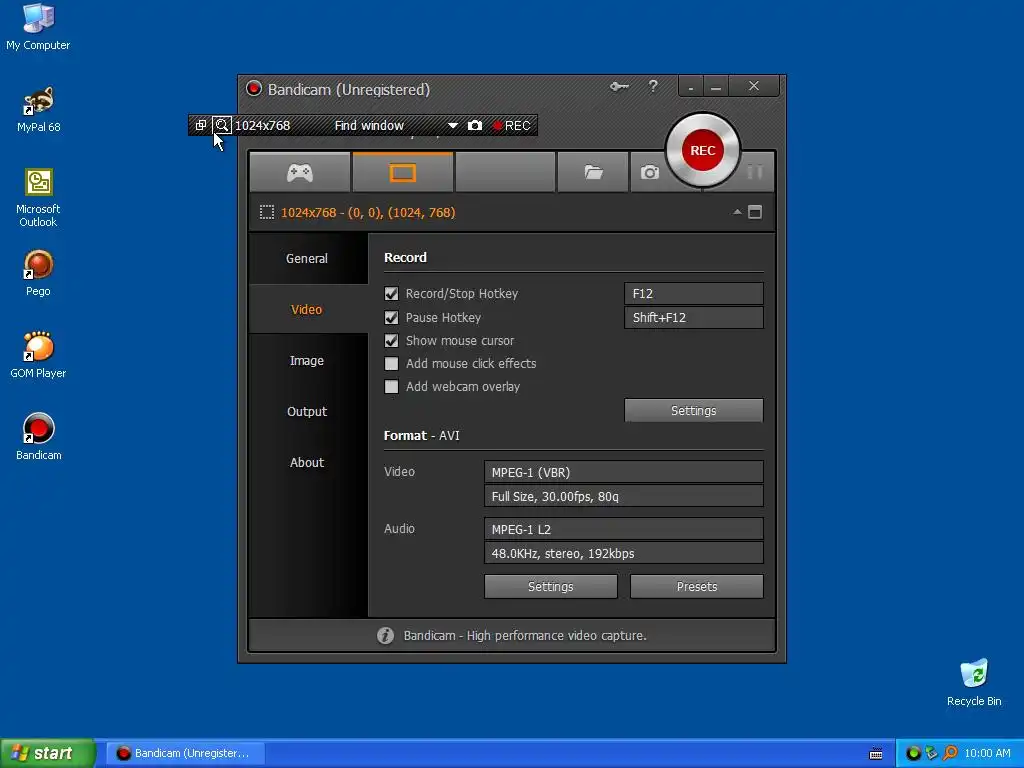Screen dimensions: 1024x768
Task: Select Pego desktop shortcut
Action: click(x=38, y=273)
